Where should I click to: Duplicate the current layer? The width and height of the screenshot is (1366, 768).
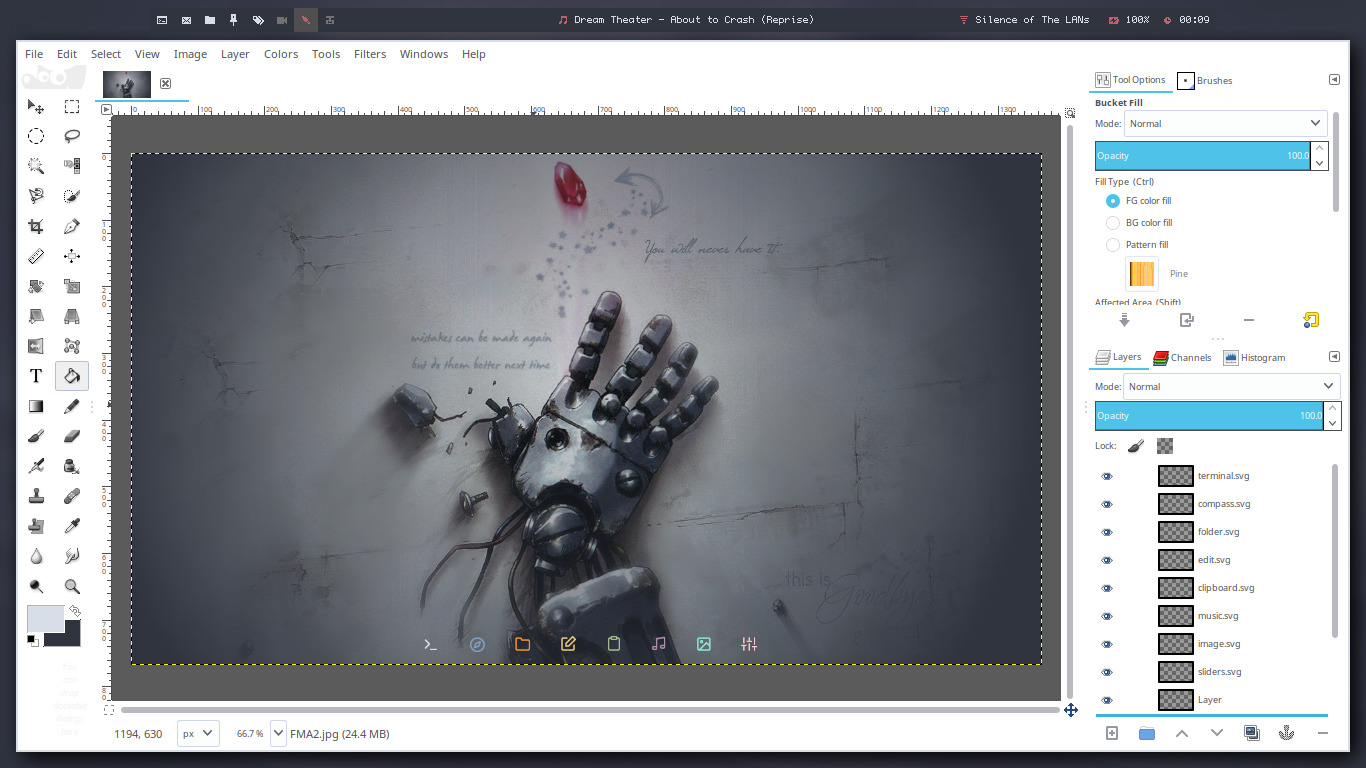(1252, 733)
